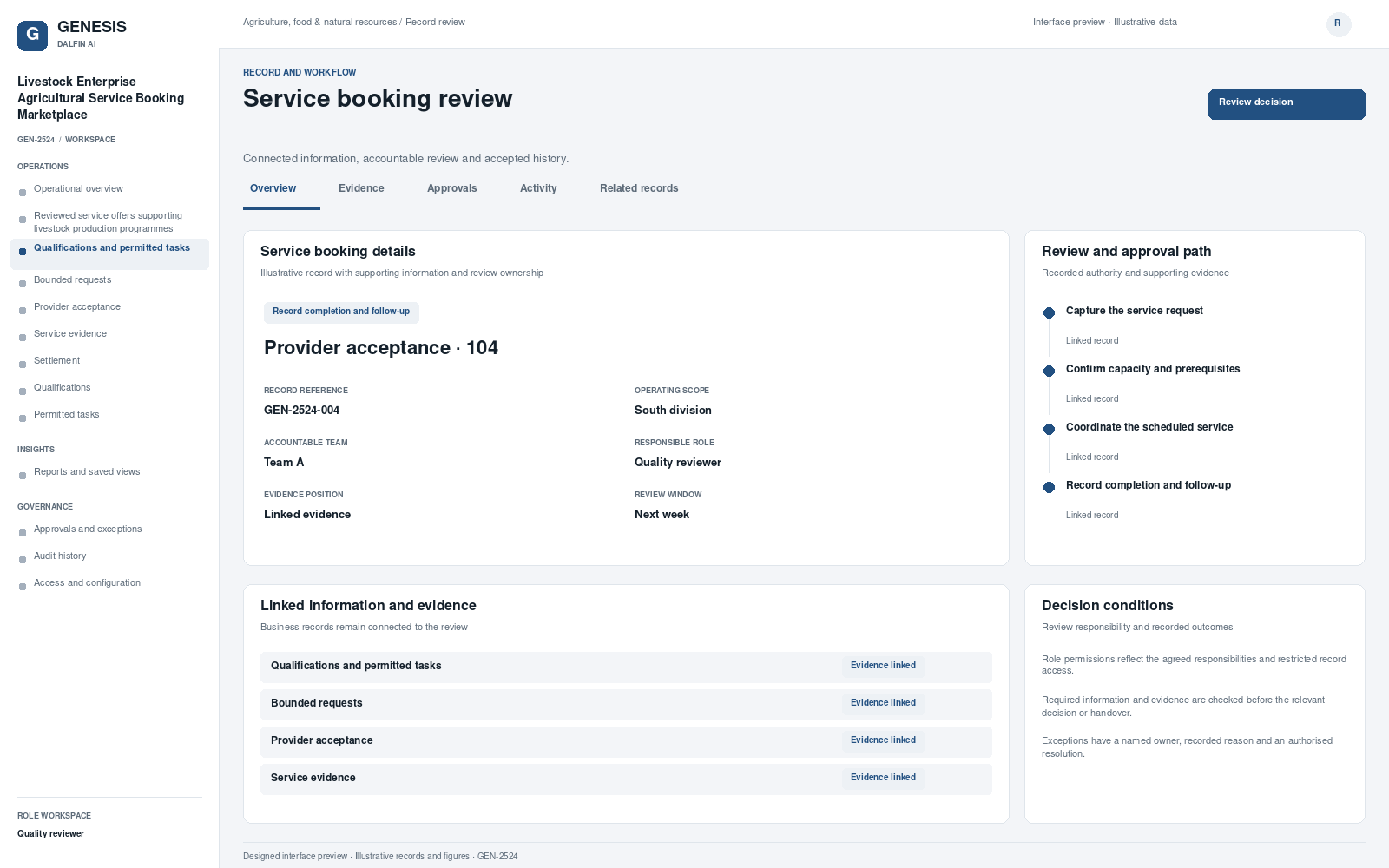Viewport: 1389px width, 868px height.
Task: Open Bounded requests in the sidebar
Action: (109, 280)
